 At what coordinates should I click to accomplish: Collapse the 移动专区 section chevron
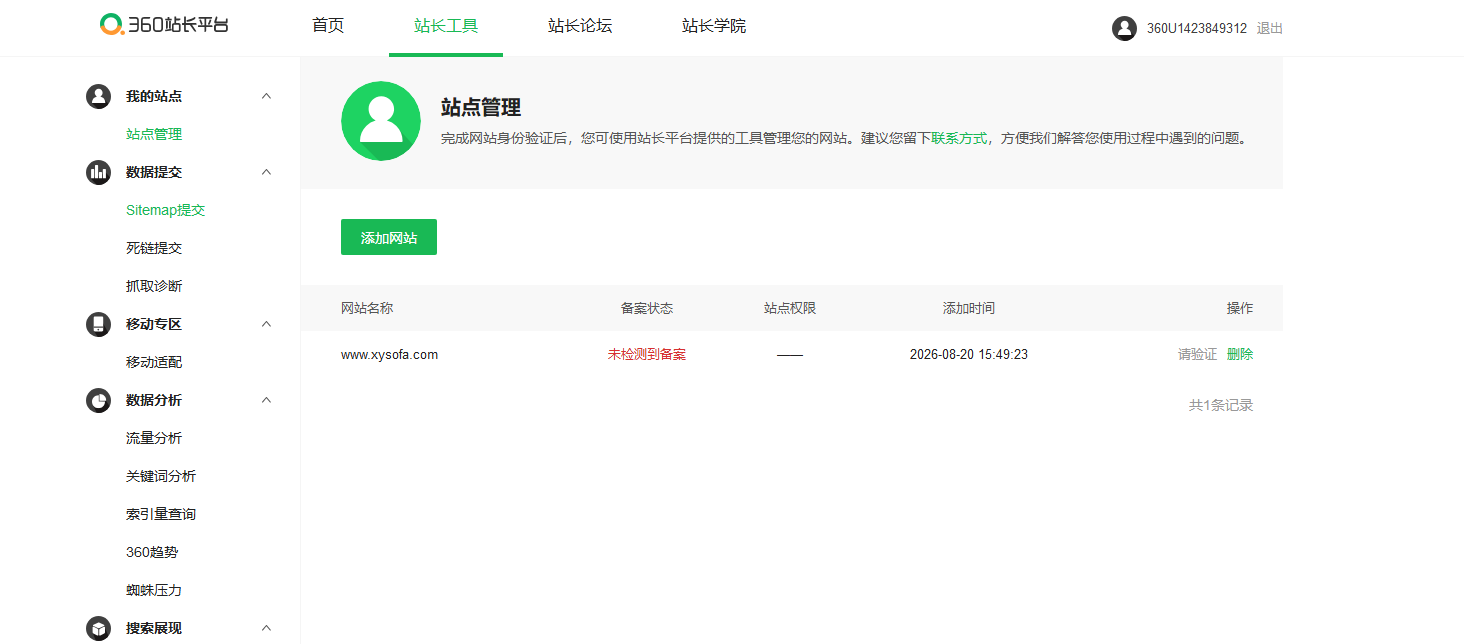pyautogui.click(x=266, y=324)
